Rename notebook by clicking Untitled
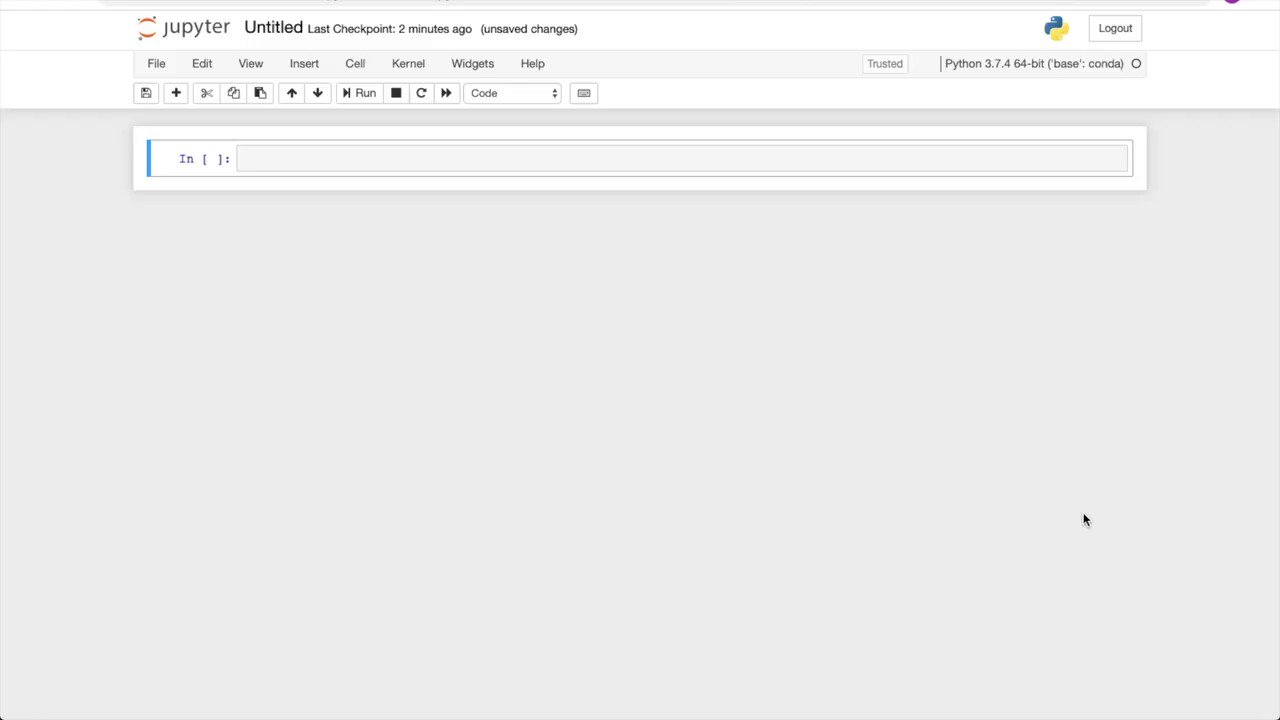The image size is (1280, 720). pyautogui.click(x=272, y=28)
